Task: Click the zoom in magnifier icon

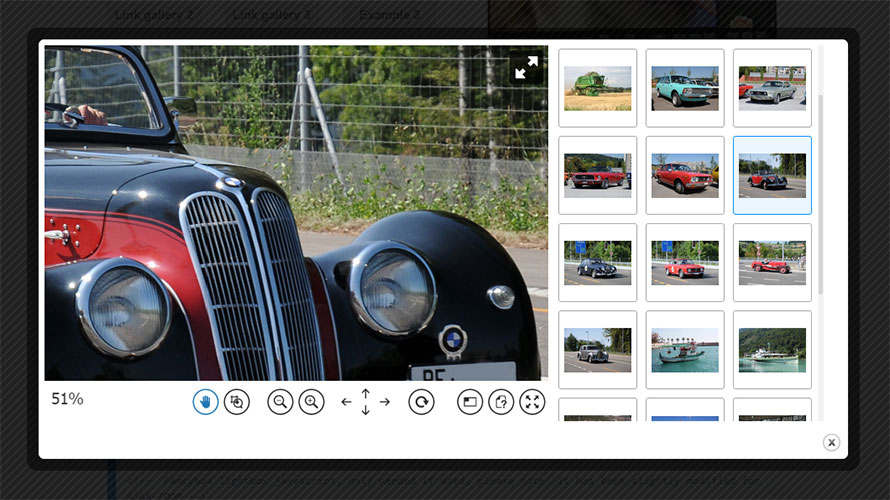Action: pyautogui.click(x=311, y=402)
